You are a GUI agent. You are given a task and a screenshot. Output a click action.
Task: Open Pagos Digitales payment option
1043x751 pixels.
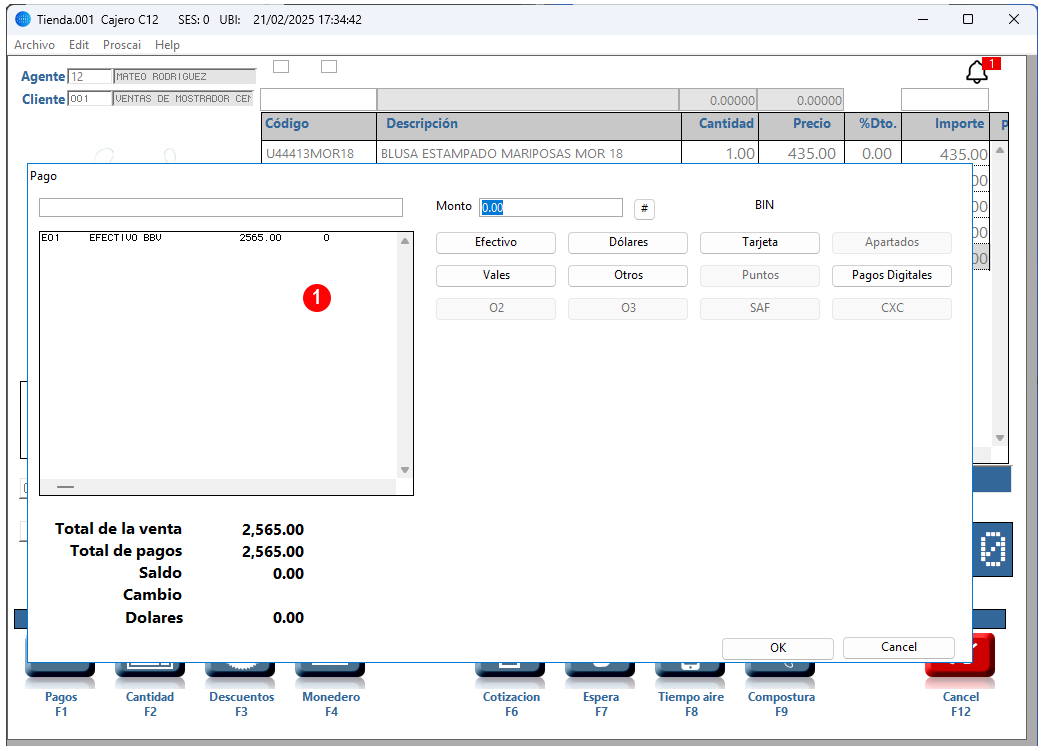coord(892,275)
